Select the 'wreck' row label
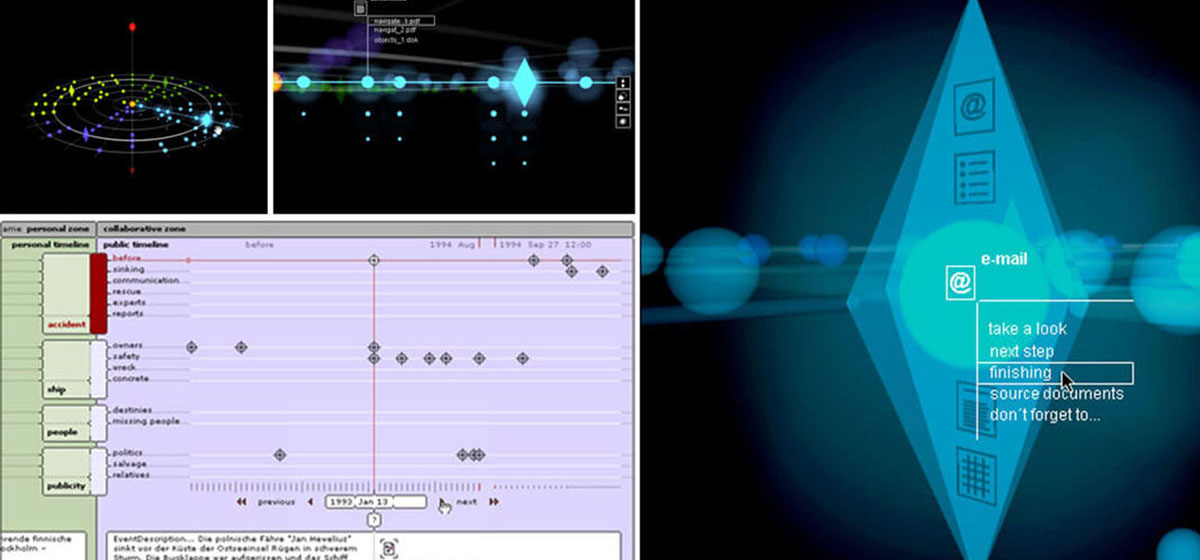This screenshot has width=1200, height=560. [126, 368]
